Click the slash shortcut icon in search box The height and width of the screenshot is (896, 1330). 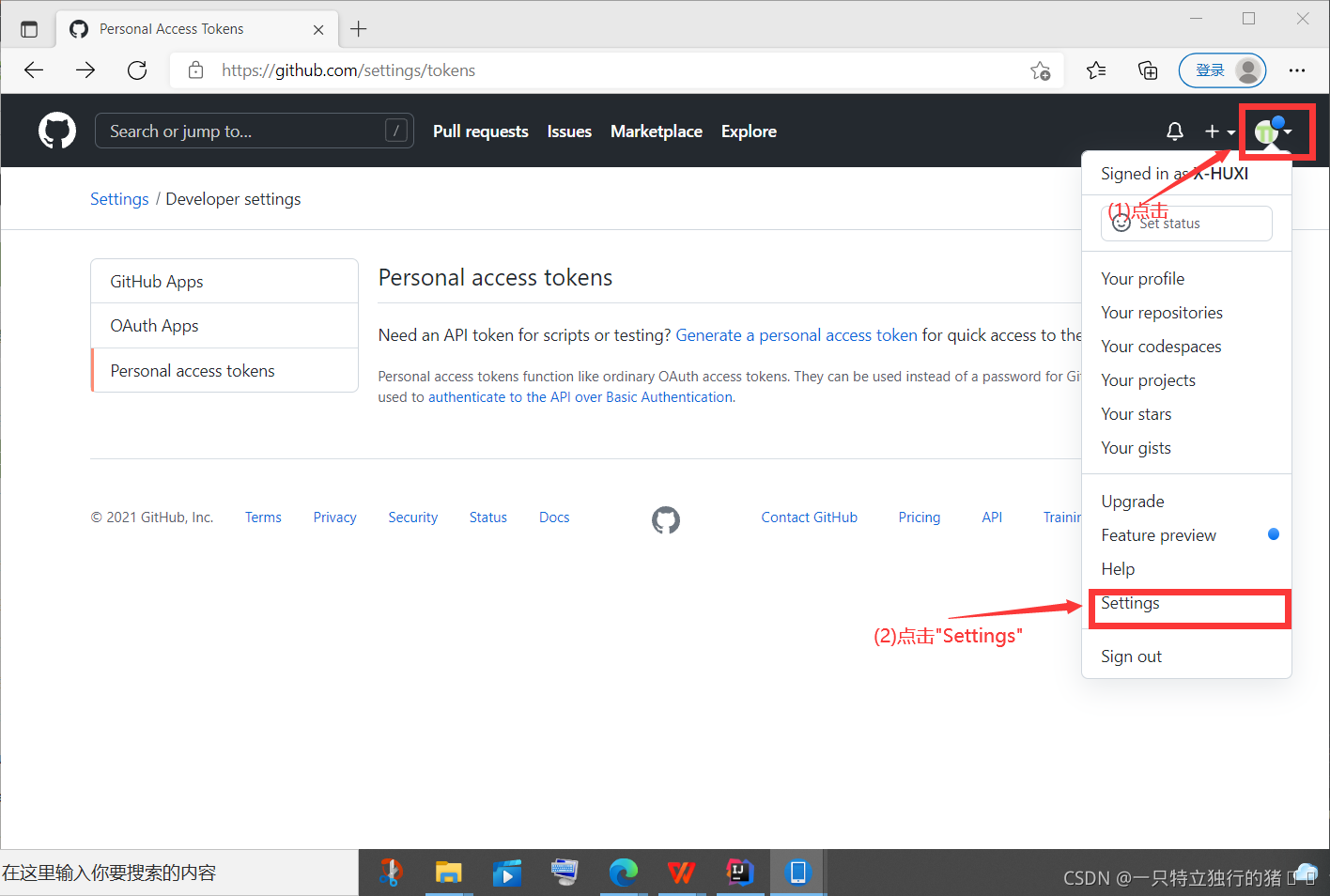click(396, 131)
